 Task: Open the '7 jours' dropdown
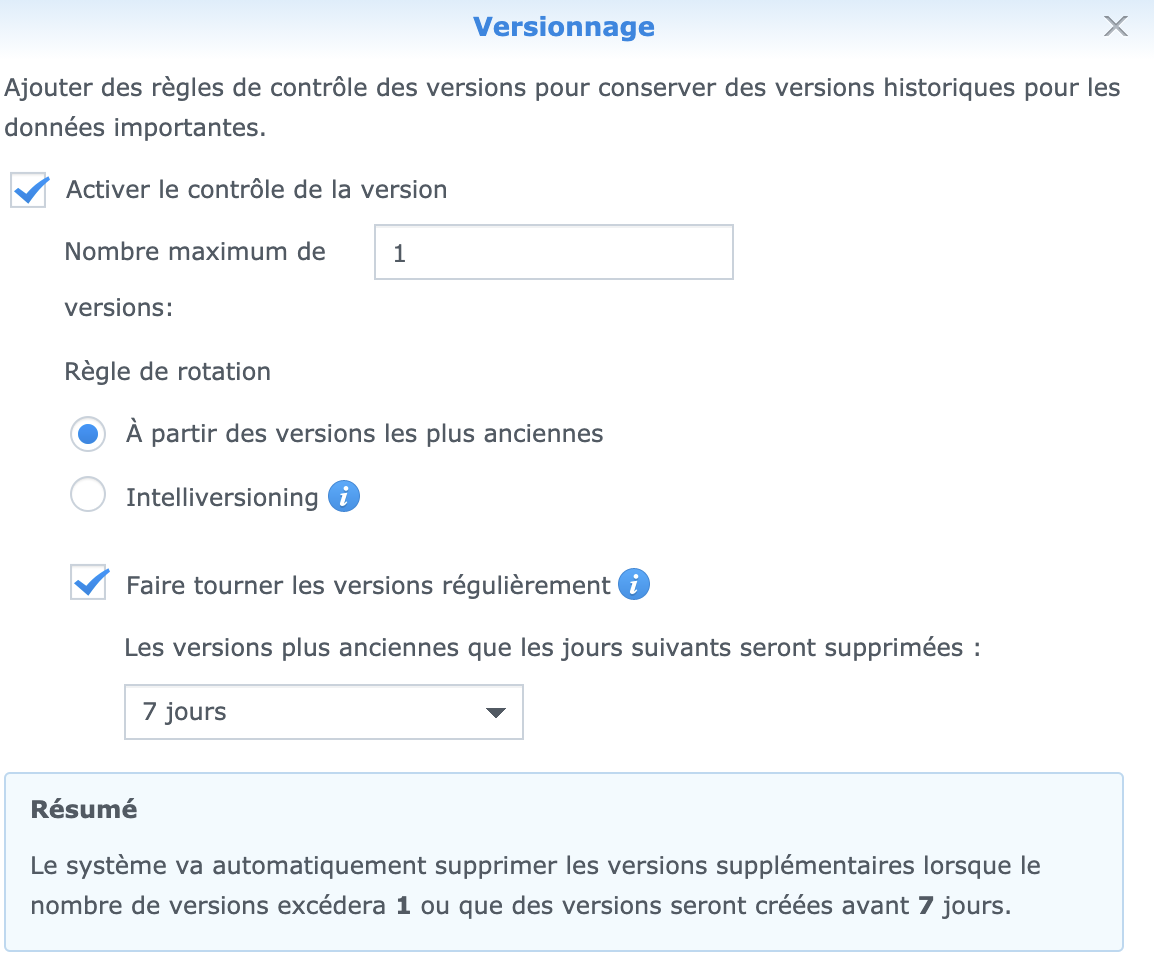(323, 712)
